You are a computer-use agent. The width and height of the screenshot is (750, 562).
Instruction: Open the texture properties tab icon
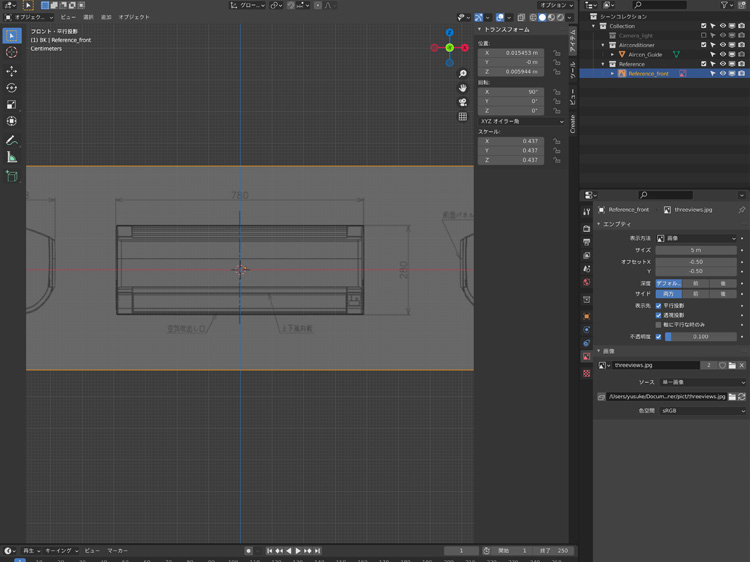coord(587,373)
